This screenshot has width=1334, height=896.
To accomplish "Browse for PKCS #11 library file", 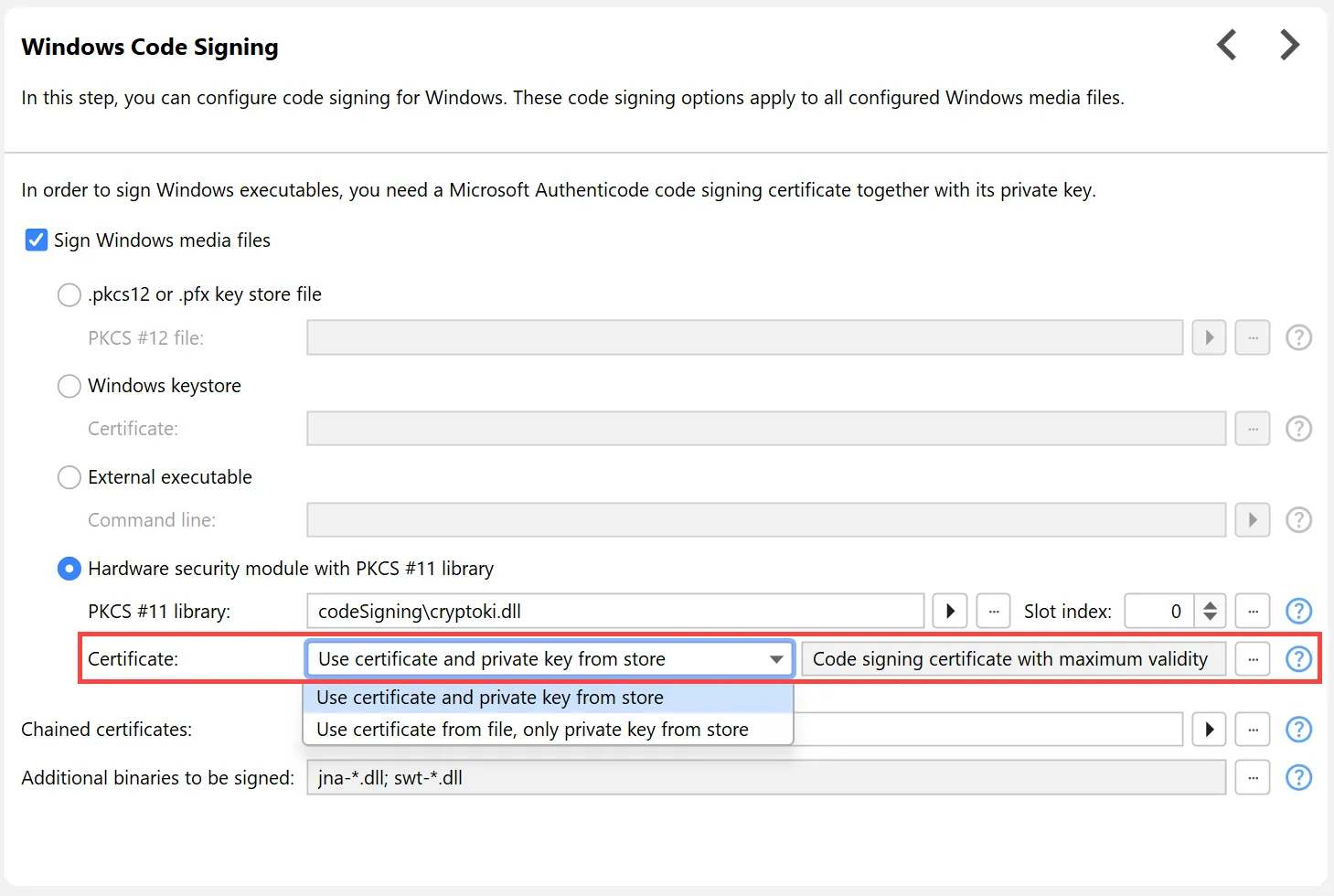I will 994,611.
